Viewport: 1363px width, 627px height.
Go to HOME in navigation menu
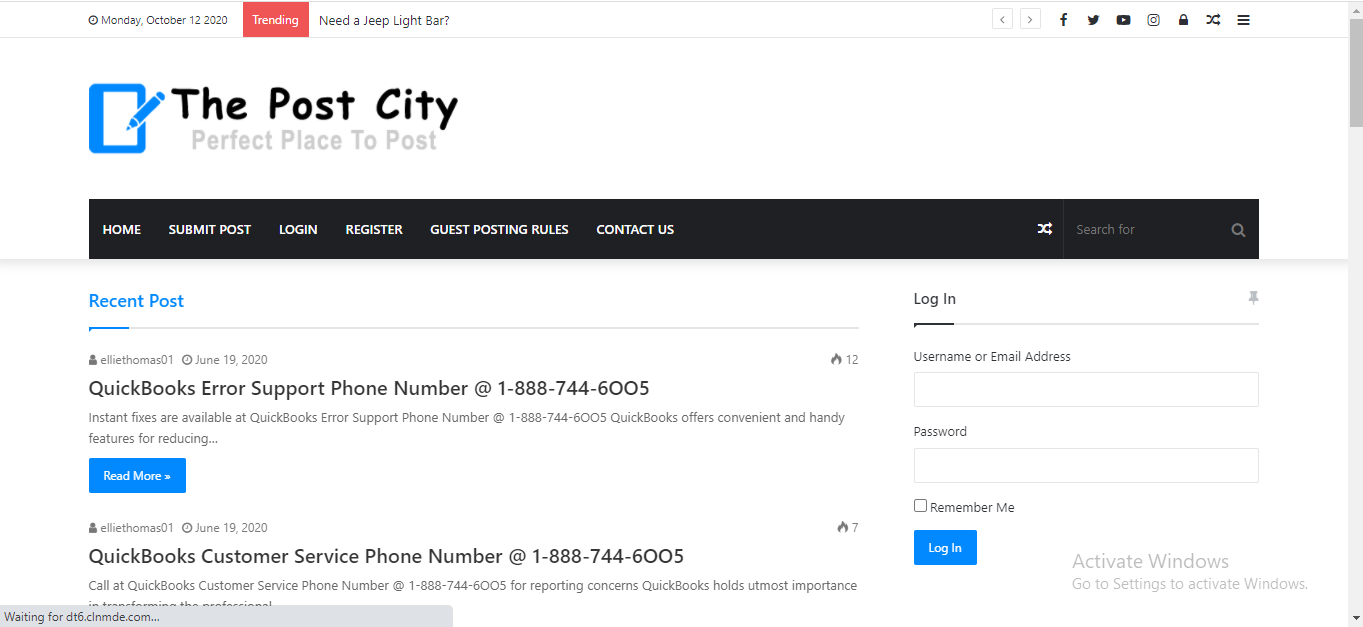[122, 229]
